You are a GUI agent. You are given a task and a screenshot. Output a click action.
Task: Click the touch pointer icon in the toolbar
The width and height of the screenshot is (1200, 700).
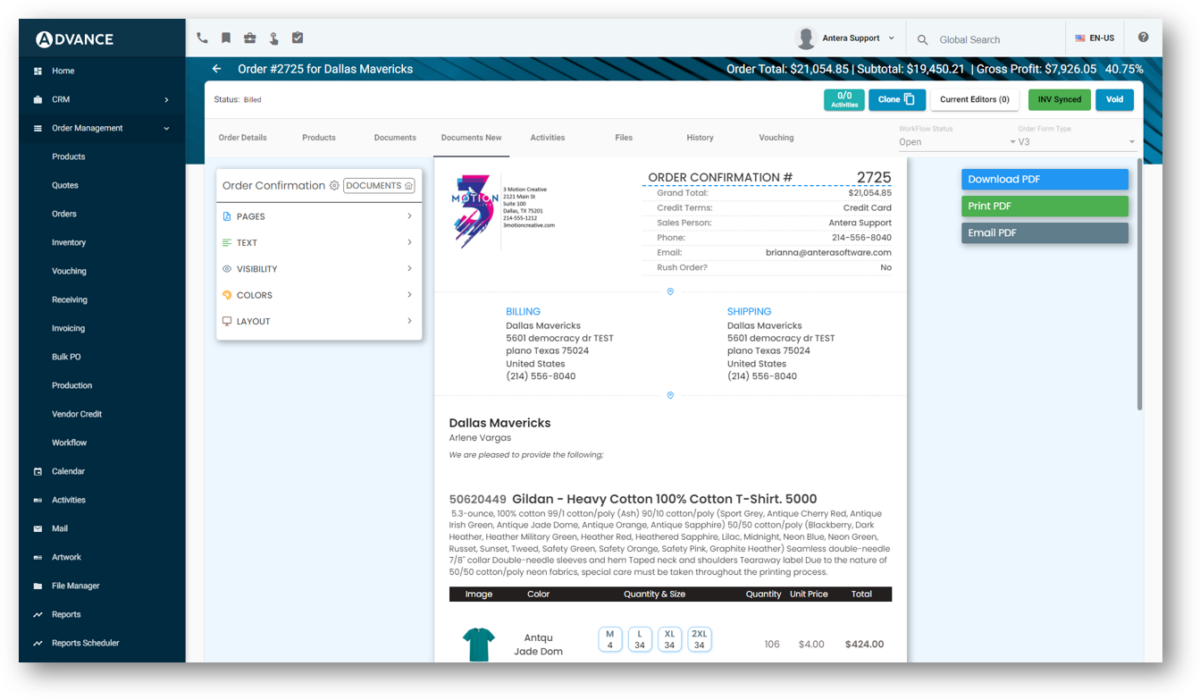(x=273, y=37)
